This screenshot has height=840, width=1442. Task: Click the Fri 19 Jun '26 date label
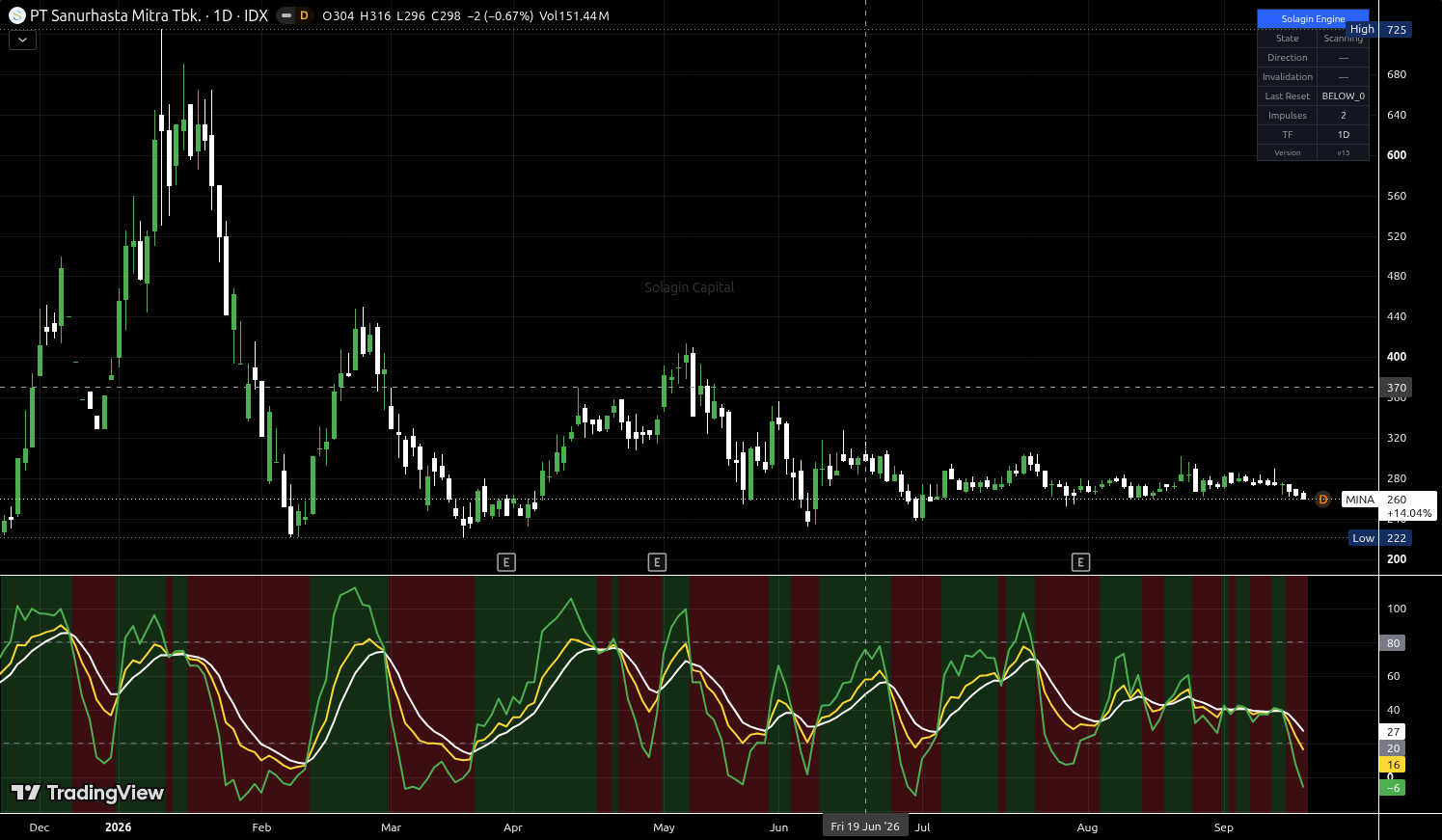[x=865, y=826]
